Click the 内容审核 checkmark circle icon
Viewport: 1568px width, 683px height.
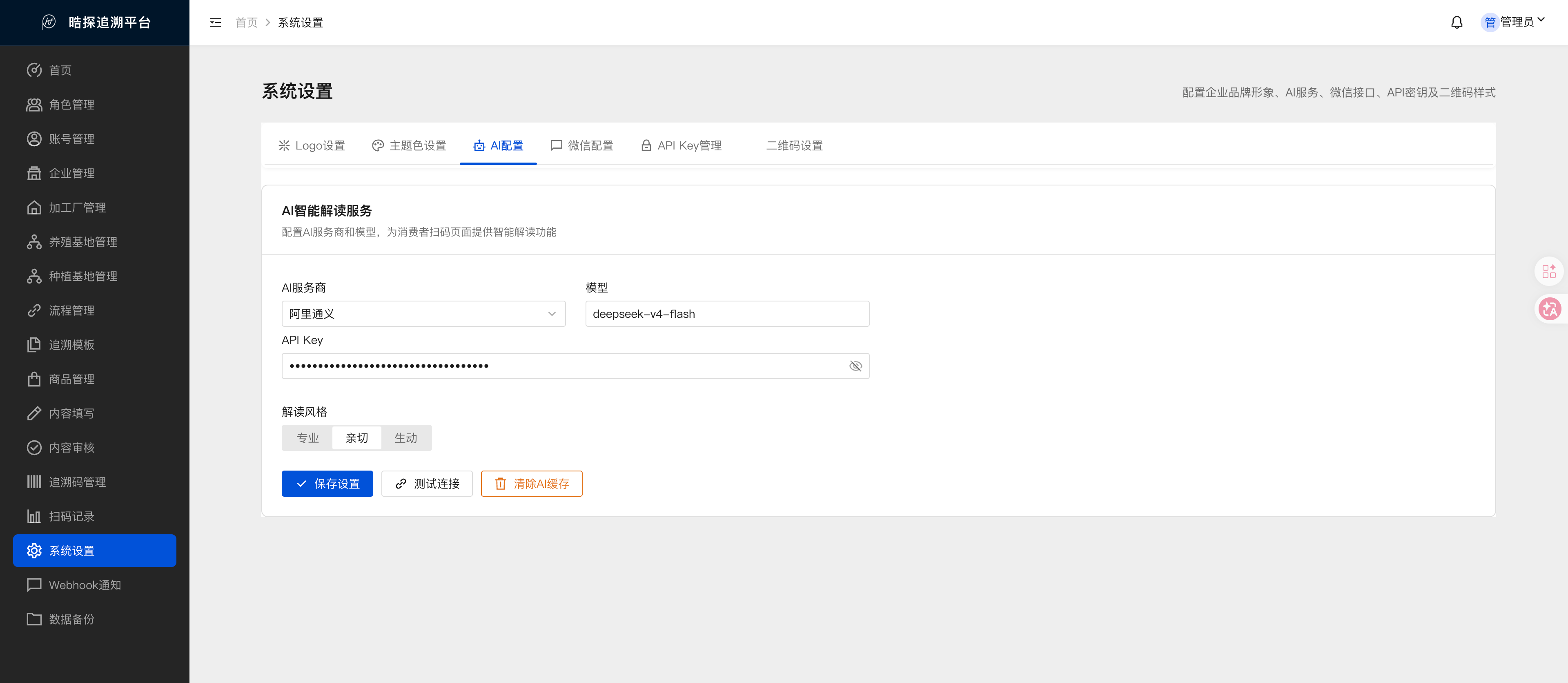[34, 447]
